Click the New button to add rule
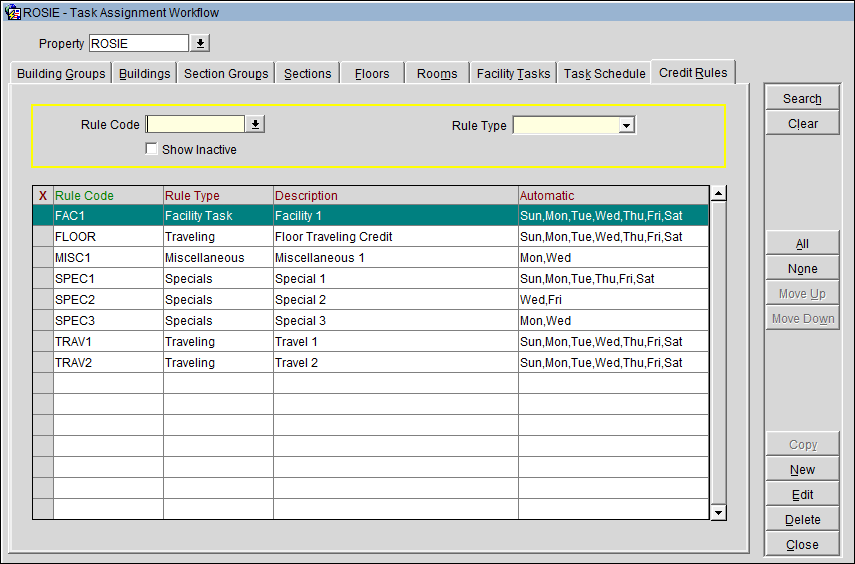Image resolution: width=855 pixels, height=564 pixels. 802,470
